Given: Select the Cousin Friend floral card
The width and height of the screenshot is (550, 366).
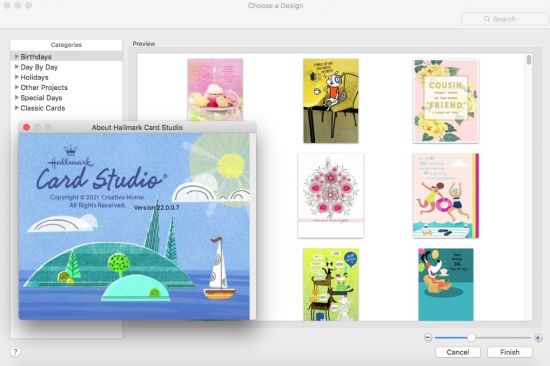Looking at the screenshot, I should click(x=446, y=101).
